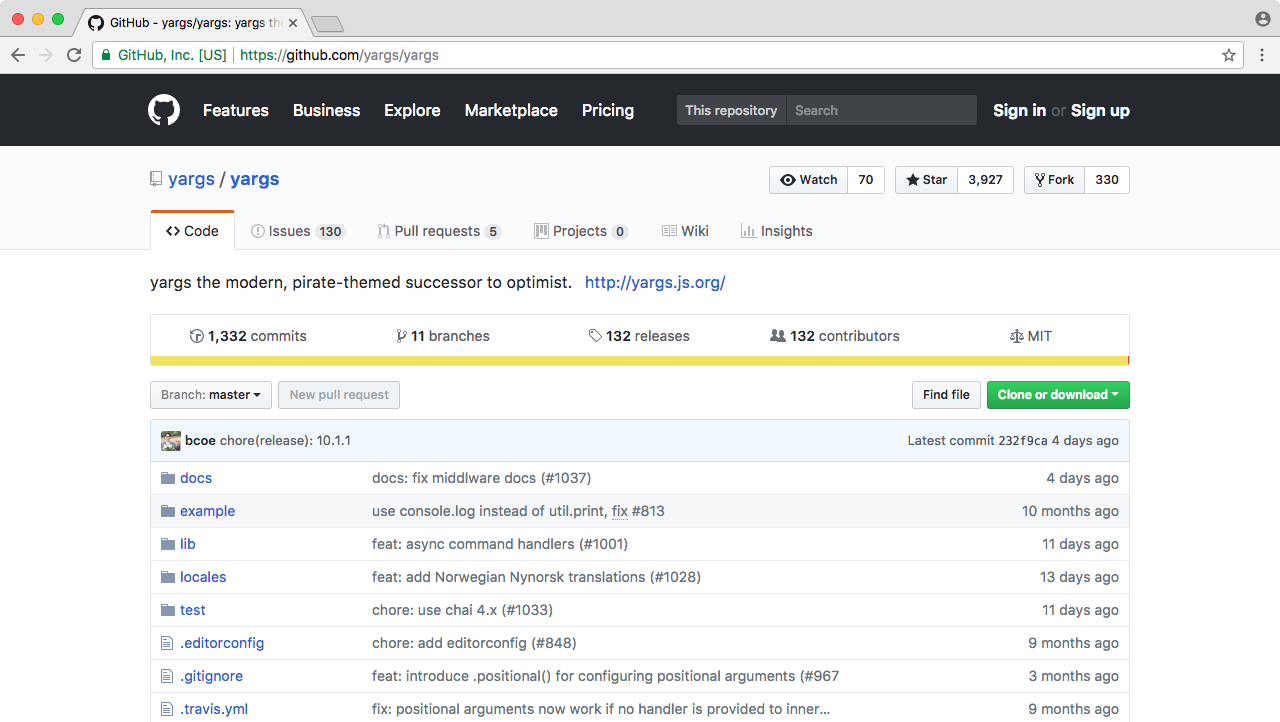Focus the repository Search field
The width and height of the screenshot is (1280, 722).
(x=881, y=110)
